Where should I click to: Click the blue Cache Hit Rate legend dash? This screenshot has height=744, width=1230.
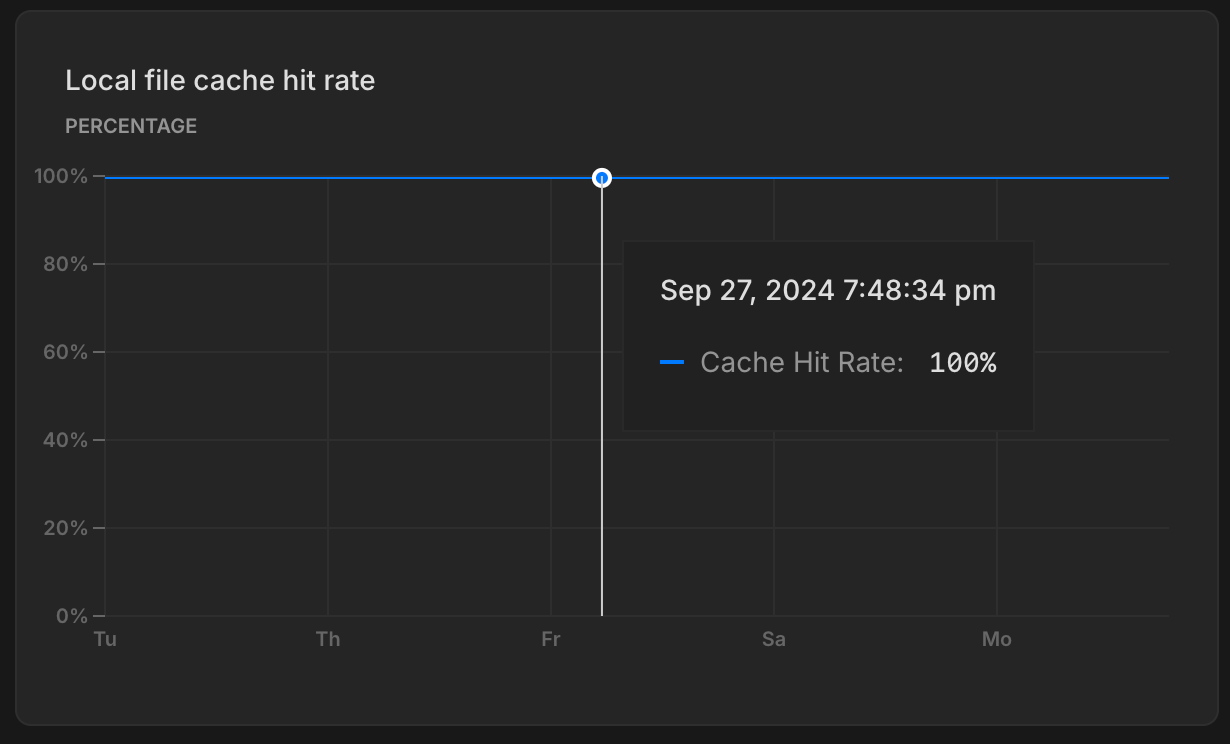[672, 362]
